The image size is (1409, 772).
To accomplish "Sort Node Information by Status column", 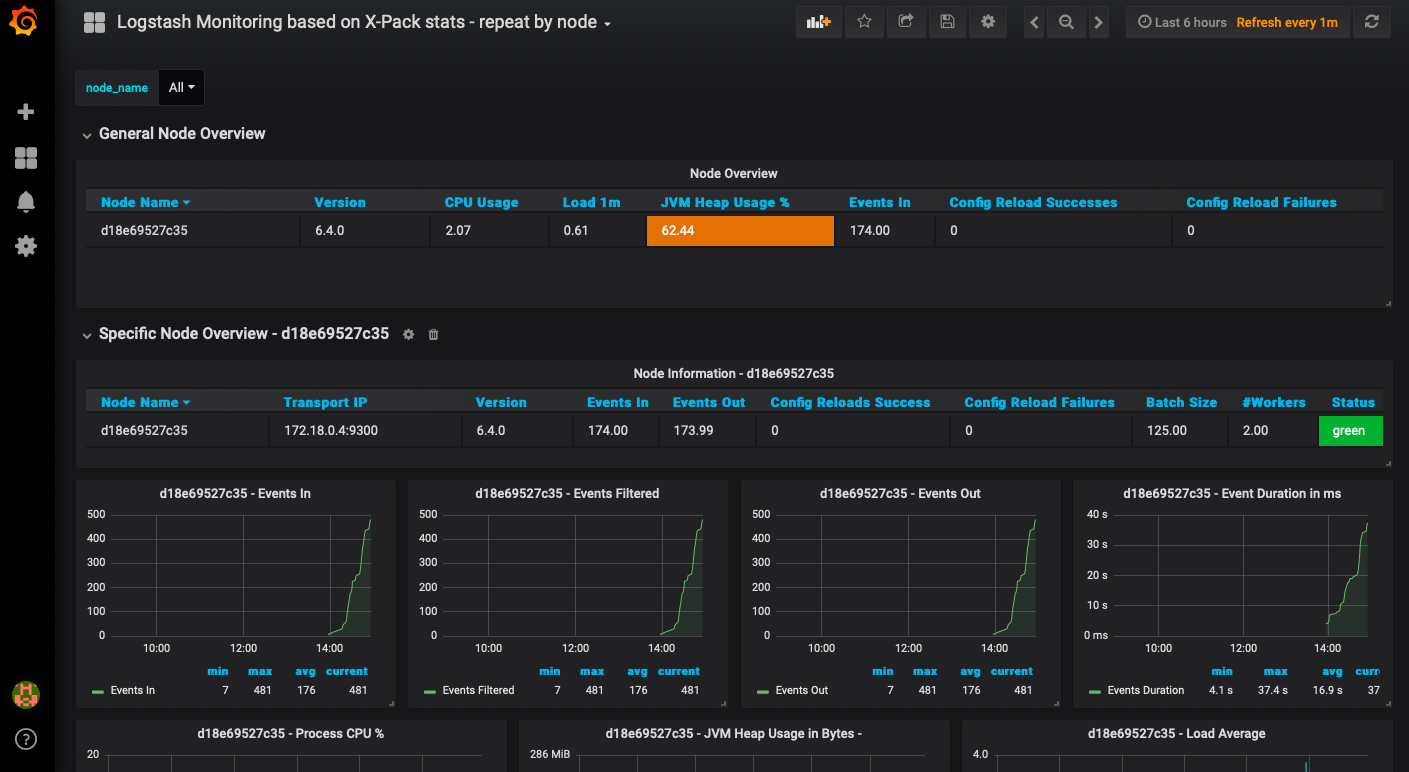I will click(1354, 402).
